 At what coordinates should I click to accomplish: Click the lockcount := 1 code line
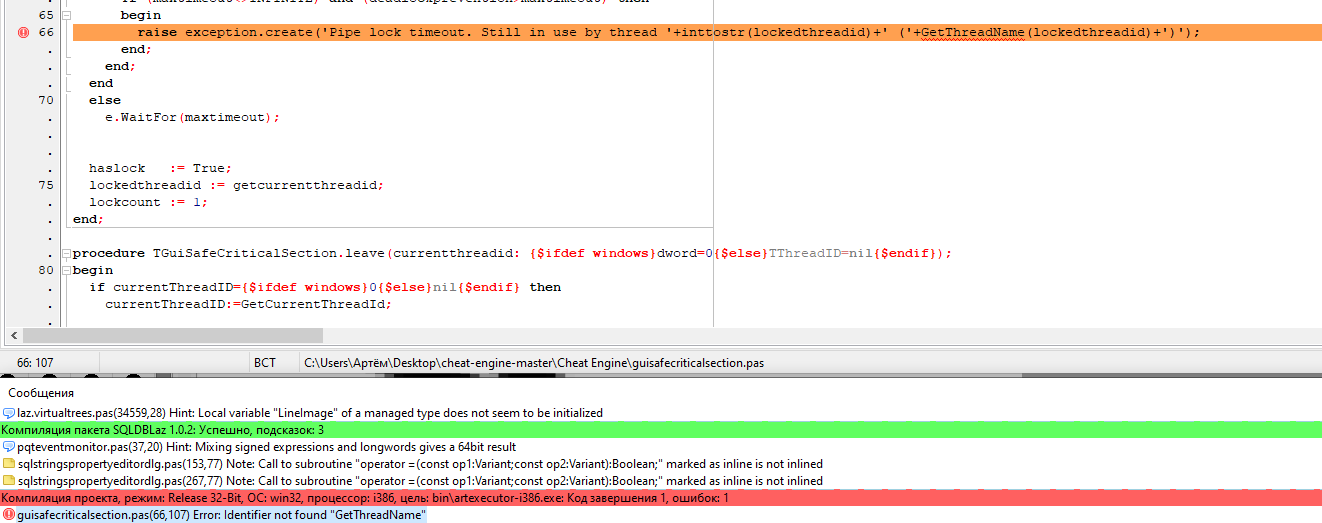(149, 202)
